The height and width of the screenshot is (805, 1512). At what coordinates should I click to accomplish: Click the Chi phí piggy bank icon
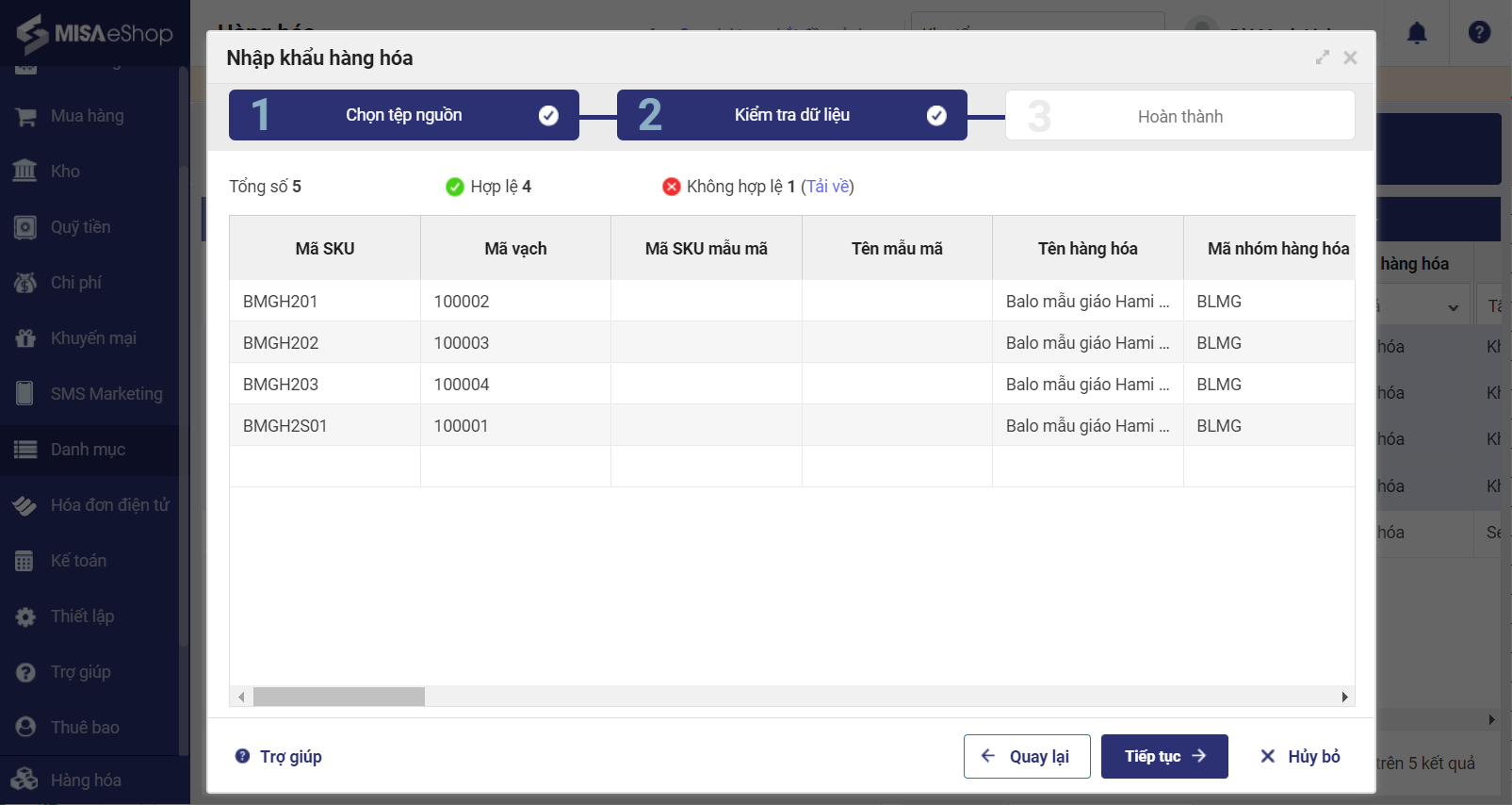pos(25,283)
